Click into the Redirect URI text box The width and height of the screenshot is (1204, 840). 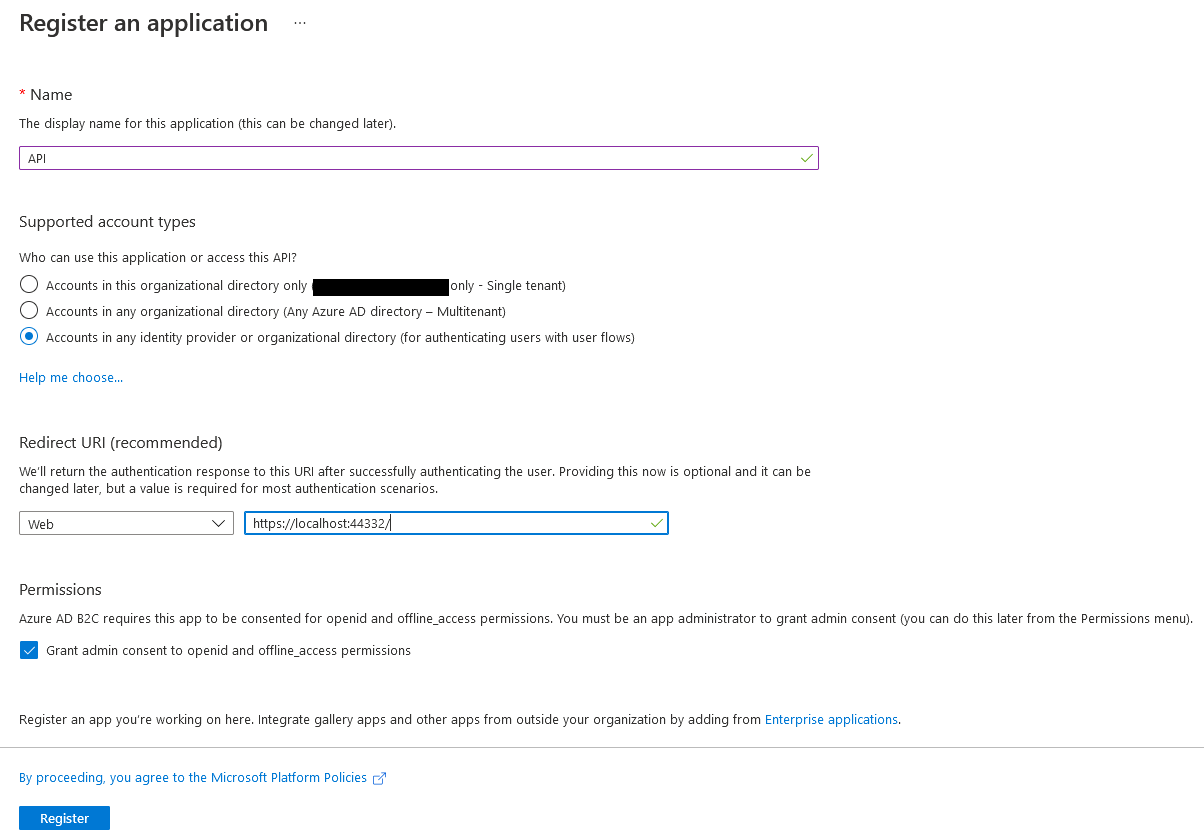pos(456,523)
